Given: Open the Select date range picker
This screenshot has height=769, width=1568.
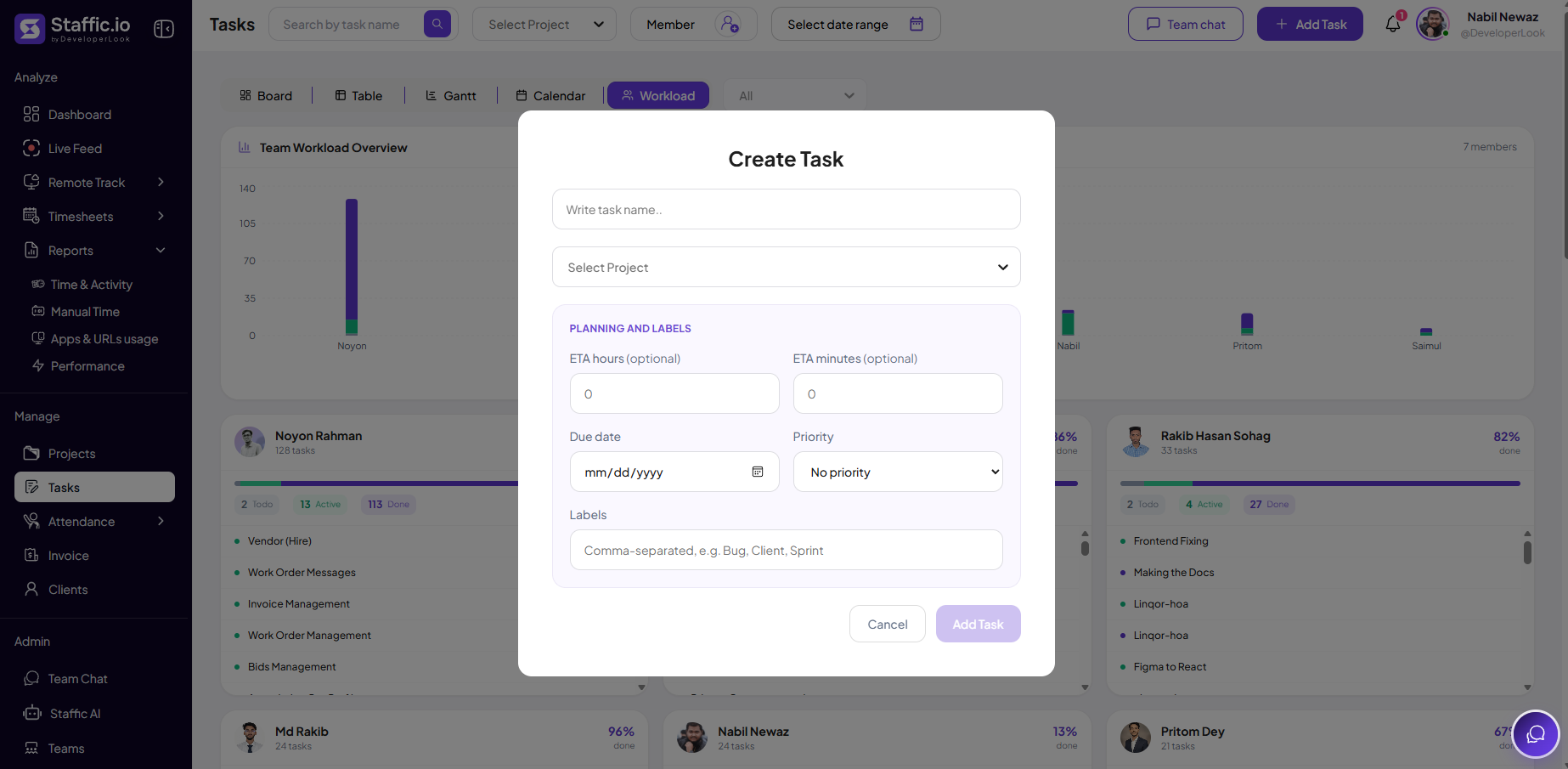Looking at the screenshot, I should coord(856,24).
